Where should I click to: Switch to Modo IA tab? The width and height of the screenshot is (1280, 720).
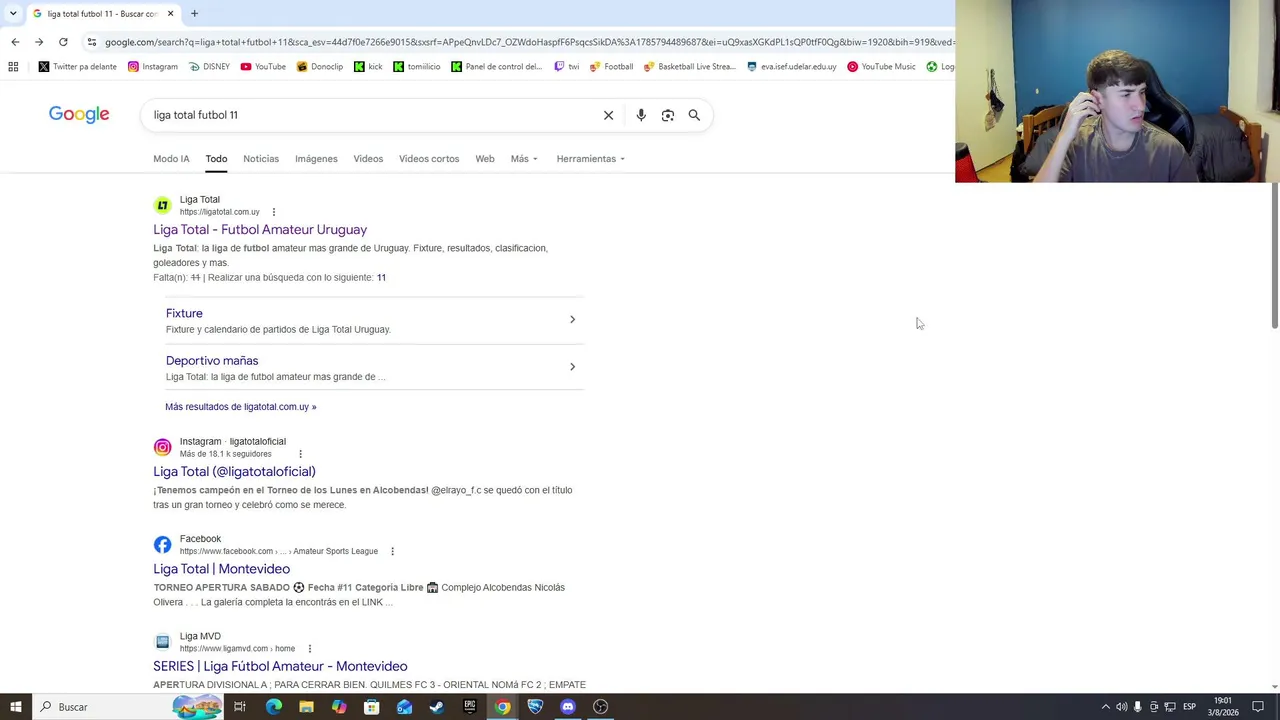[x=171, y=159]
